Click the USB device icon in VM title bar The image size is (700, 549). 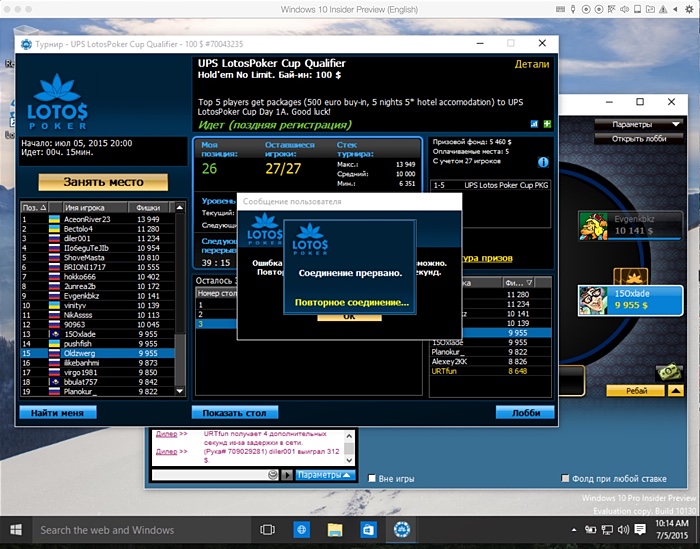click(573, 9)
